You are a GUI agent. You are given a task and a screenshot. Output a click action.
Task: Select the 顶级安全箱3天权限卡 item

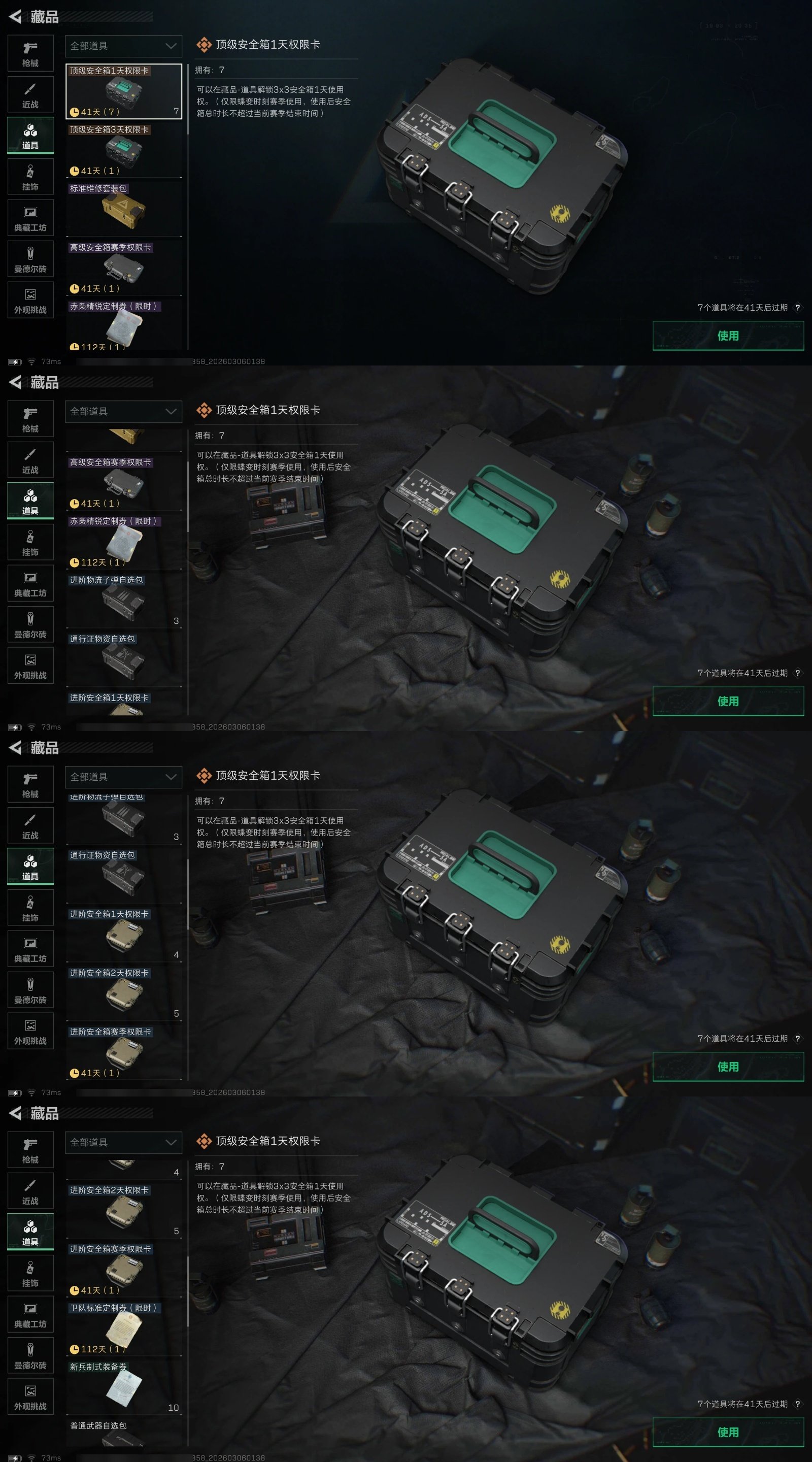point(124,150)
